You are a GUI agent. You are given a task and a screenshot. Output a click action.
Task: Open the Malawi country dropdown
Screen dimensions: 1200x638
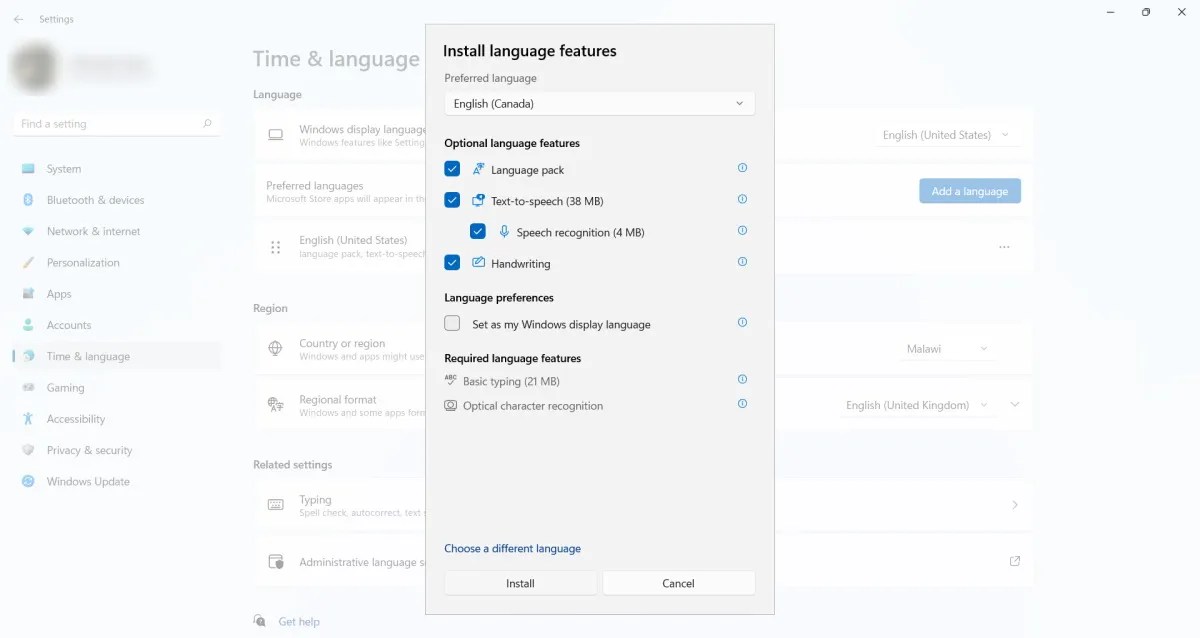point(944,348)
